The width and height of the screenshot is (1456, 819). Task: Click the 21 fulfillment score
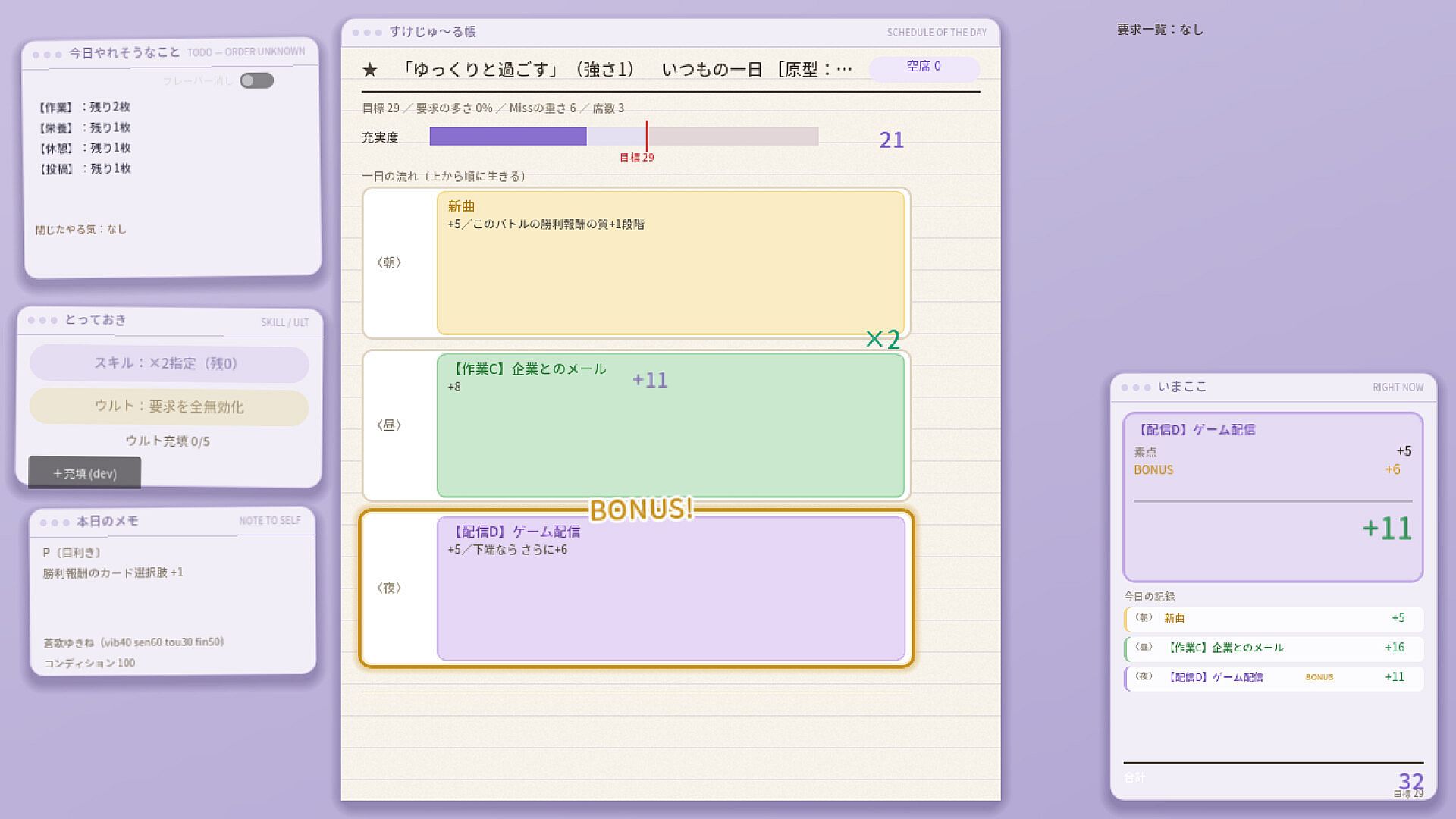click(892, 140)
